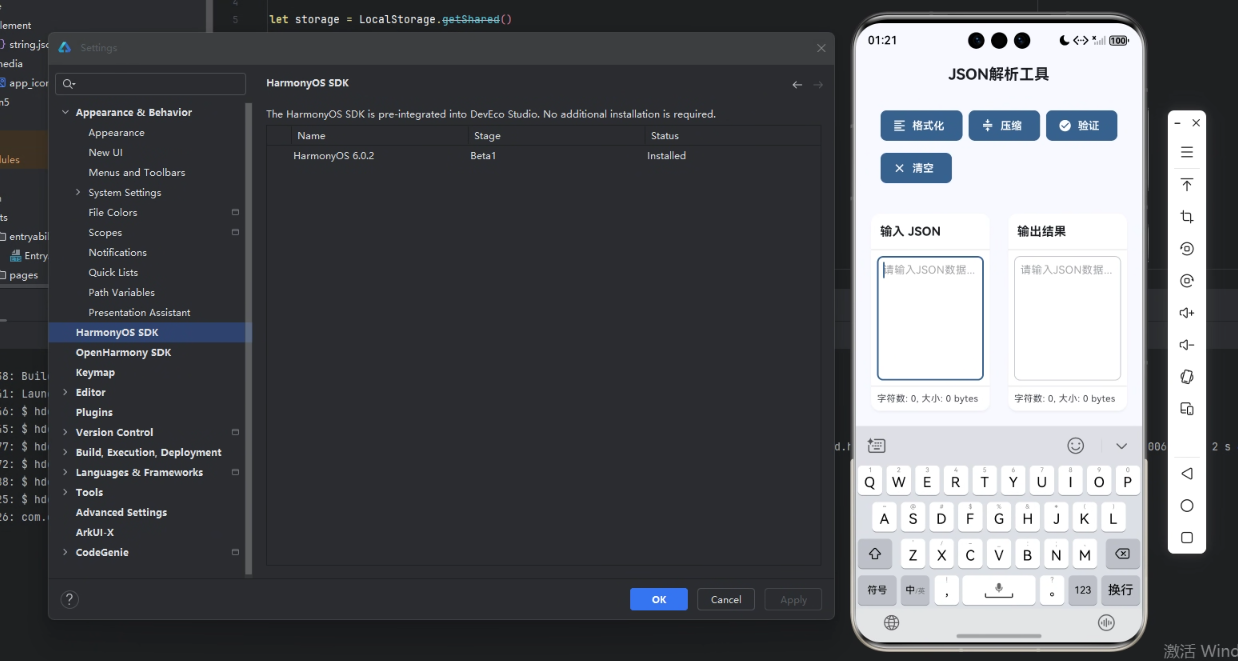Screen dimensions: 1238x661
Task: Click Cancel in the Settings dialog
Action: [x=726, y=599]
